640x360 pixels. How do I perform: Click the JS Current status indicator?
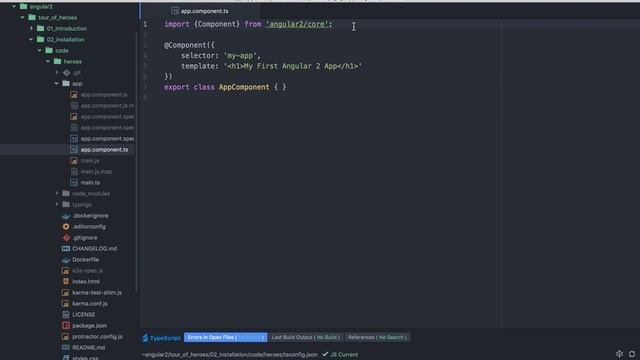(340, 354)
